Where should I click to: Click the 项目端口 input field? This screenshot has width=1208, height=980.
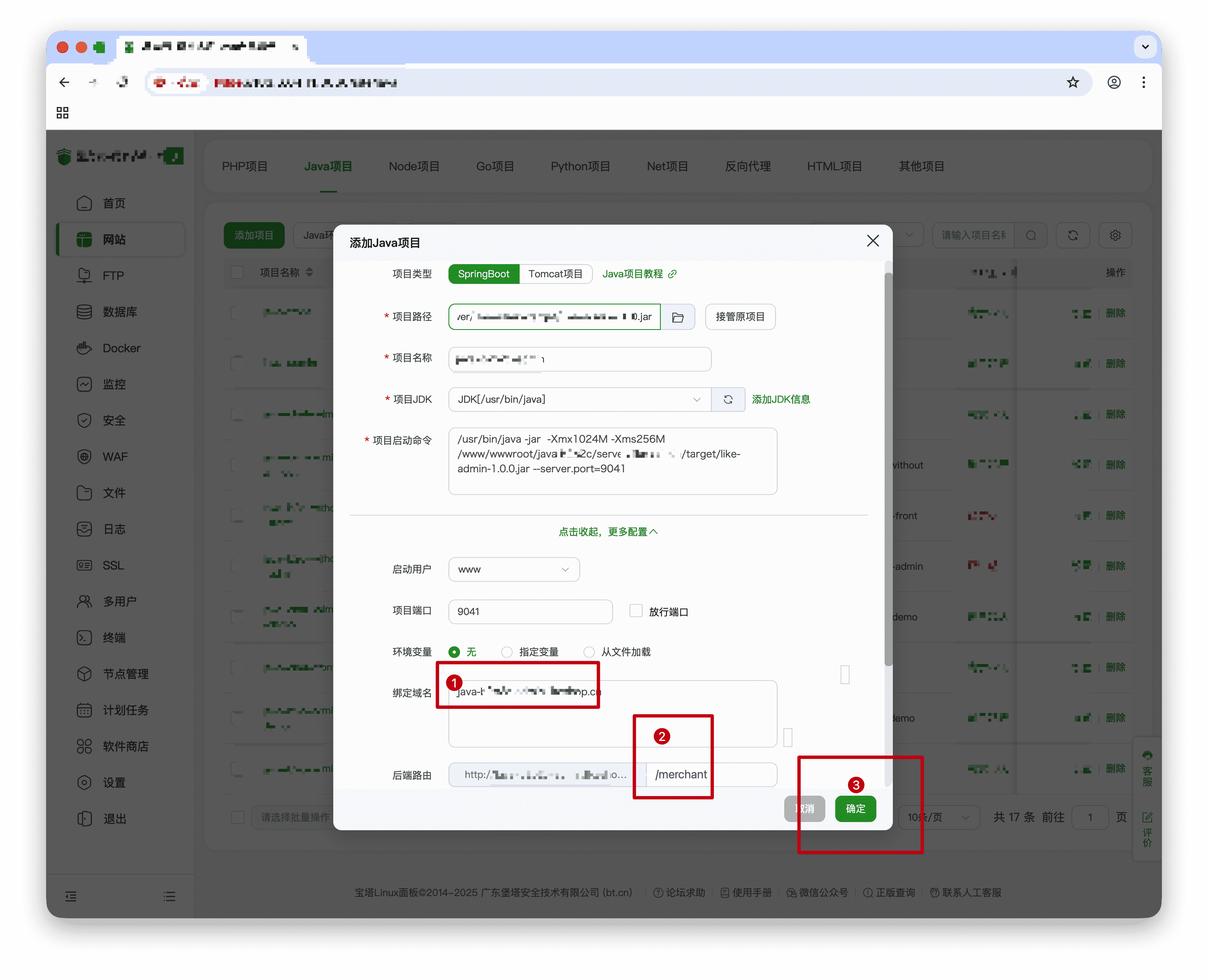[x=530, y=612]
